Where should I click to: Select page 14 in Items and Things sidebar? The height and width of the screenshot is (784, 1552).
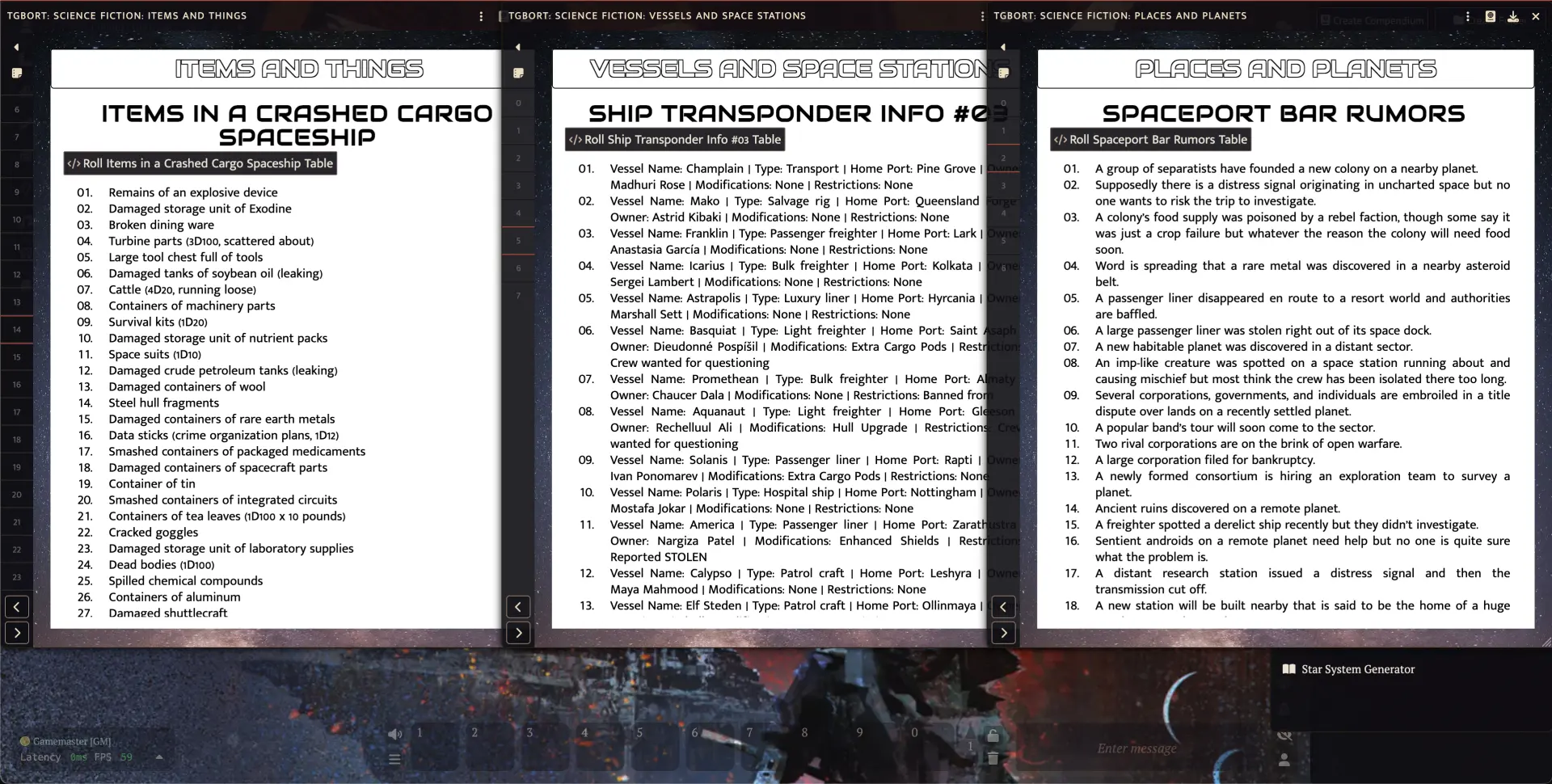tap(17, 330)
